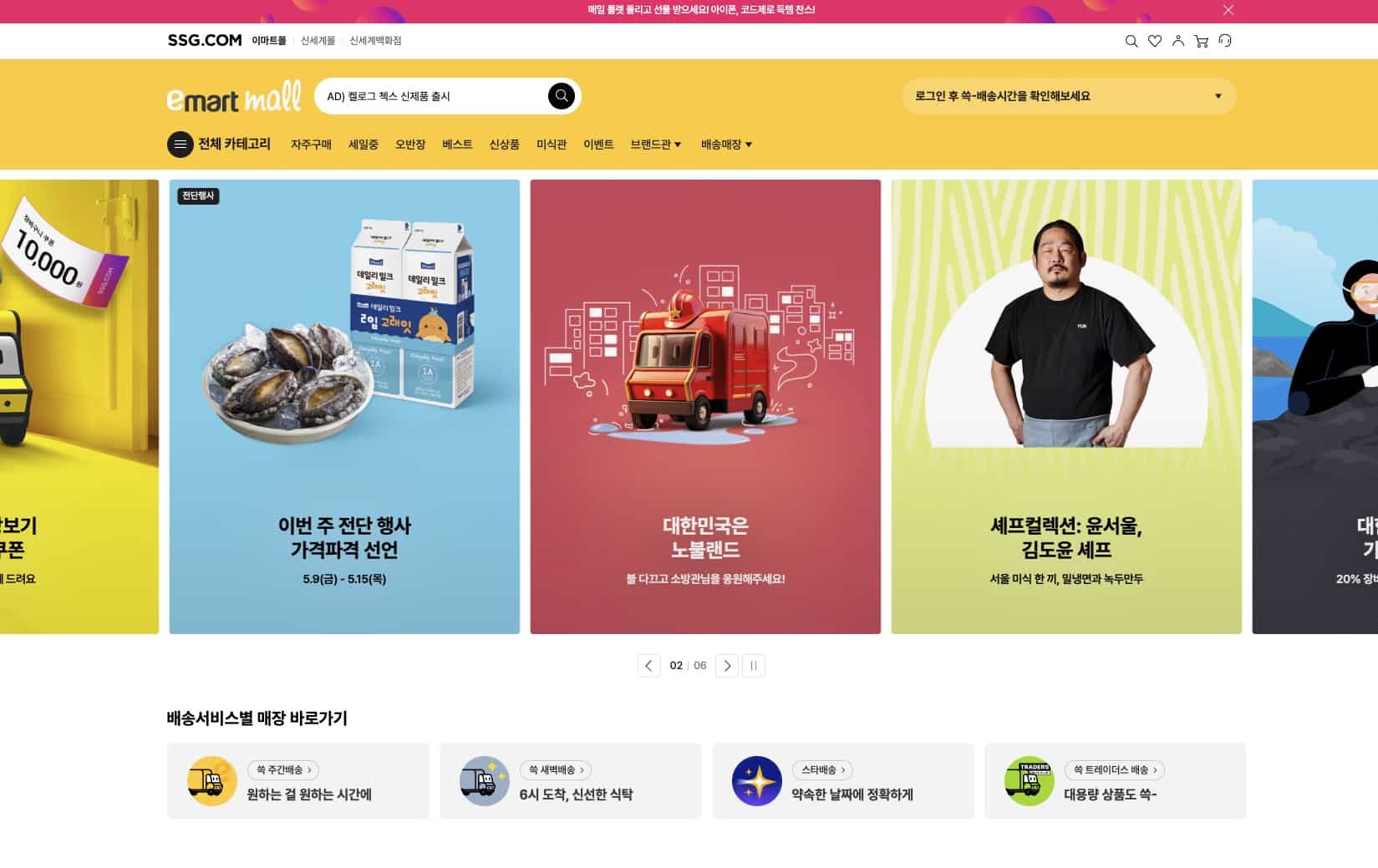Image resolution: width=1378 pixels, height=868 pixels.
Task: Open the 전체 카테고리 hamburger menu icon
Action: click(x=180, y=145)
